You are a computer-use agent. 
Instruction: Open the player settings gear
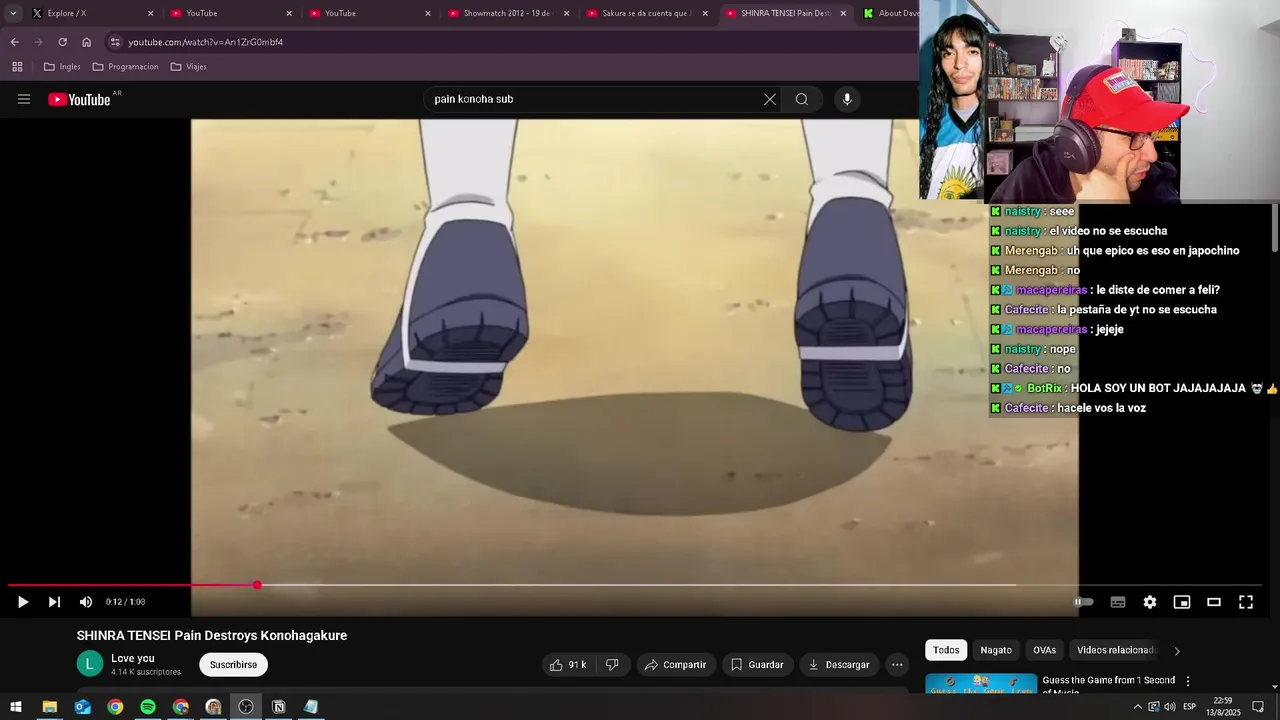click(1150, 602)
